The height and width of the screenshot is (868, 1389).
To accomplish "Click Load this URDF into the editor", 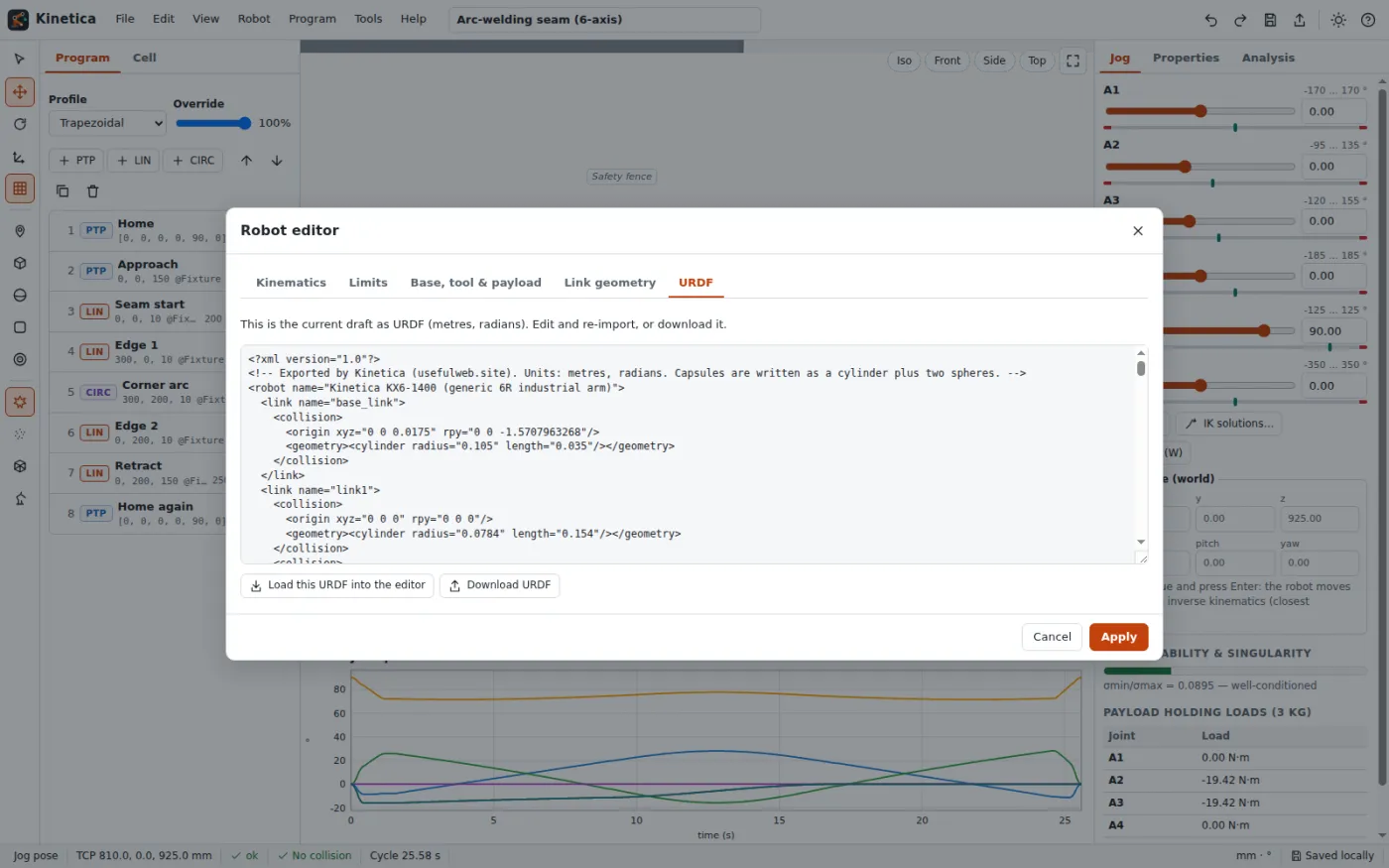I will tap(337, 585).
